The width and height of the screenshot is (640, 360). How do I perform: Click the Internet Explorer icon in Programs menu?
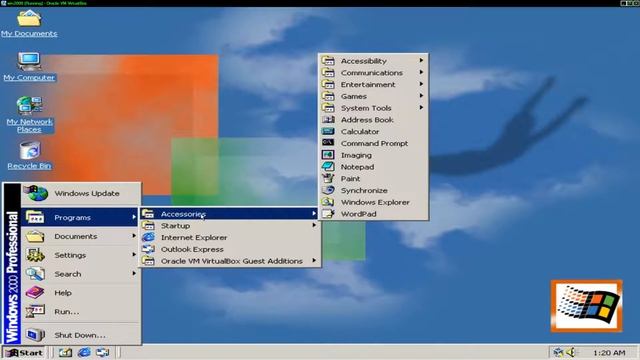pyautogui.click(x=148, y=237)
